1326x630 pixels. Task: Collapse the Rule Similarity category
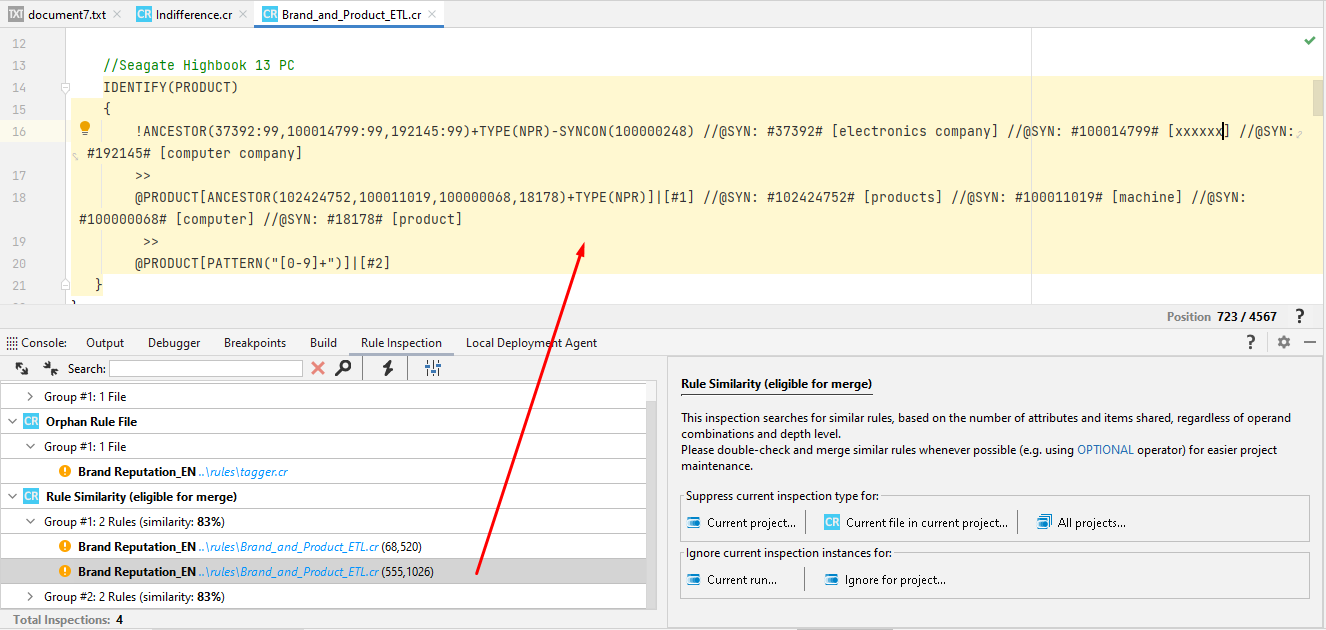tap(13, 497)
